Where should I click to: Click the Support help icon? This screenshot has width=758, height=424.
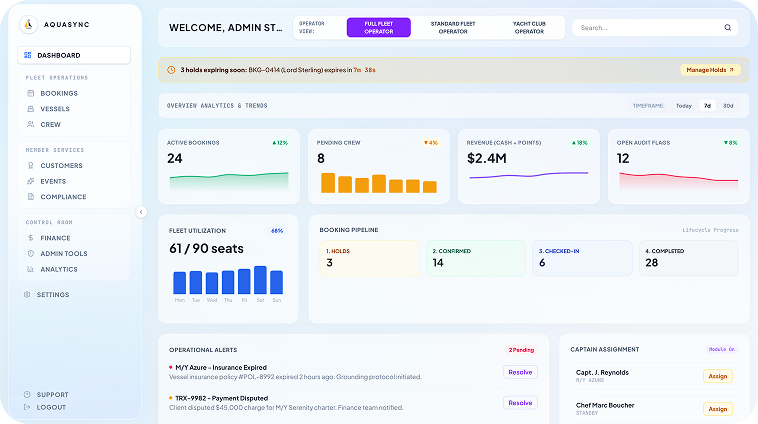27,395
